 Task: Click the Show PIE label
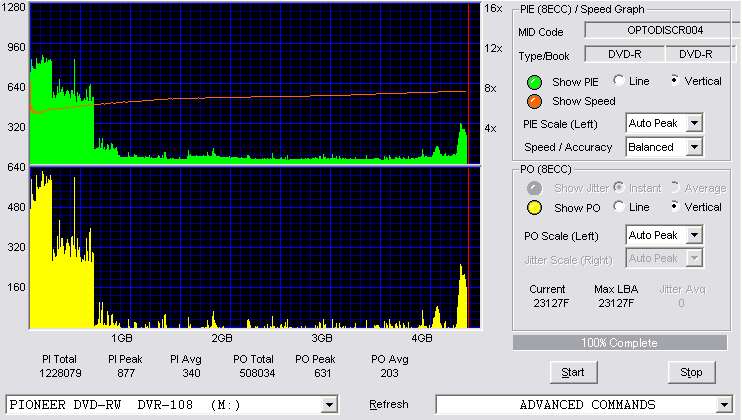click(575, 82)
